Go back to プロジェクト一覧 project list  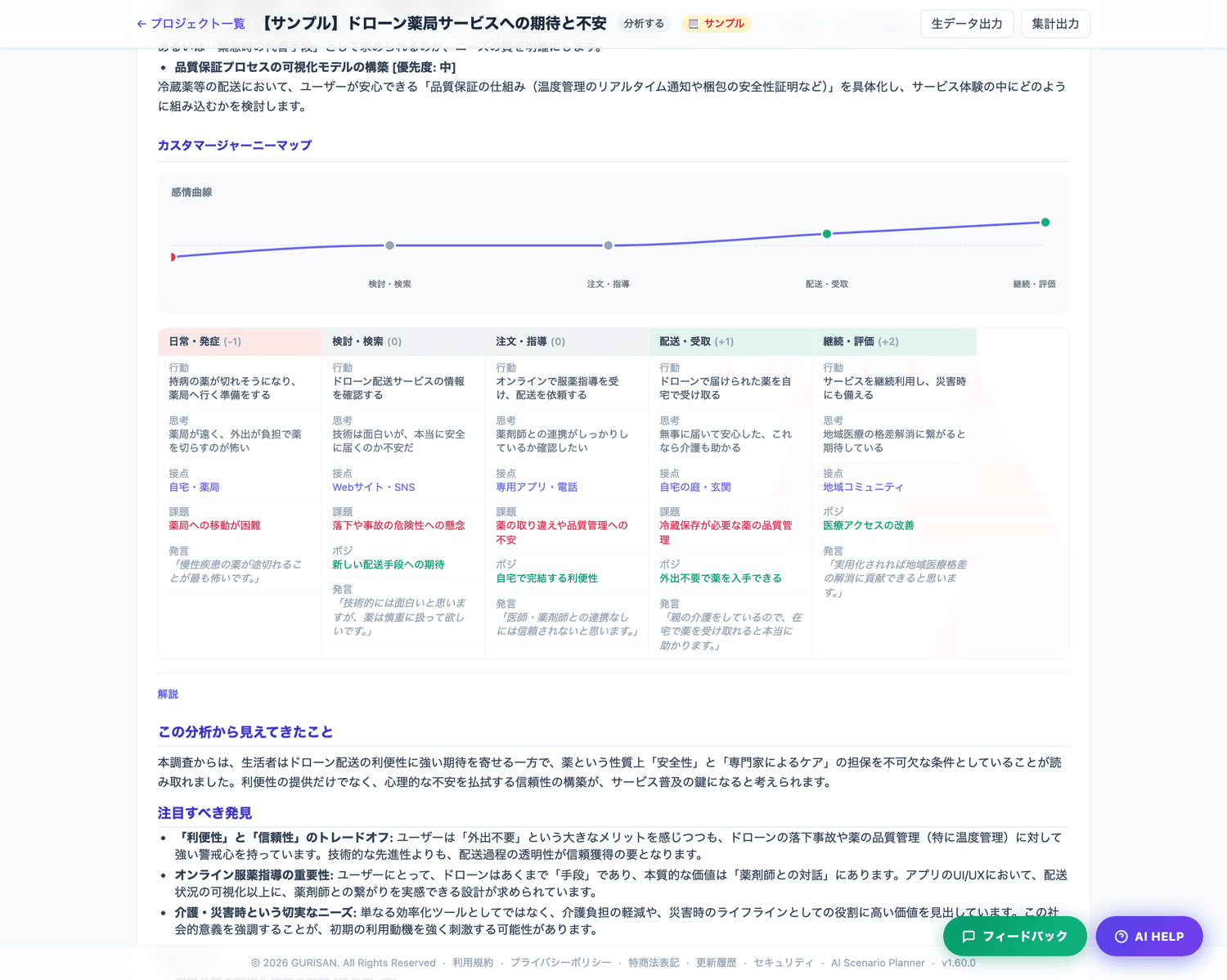(191, 24)
